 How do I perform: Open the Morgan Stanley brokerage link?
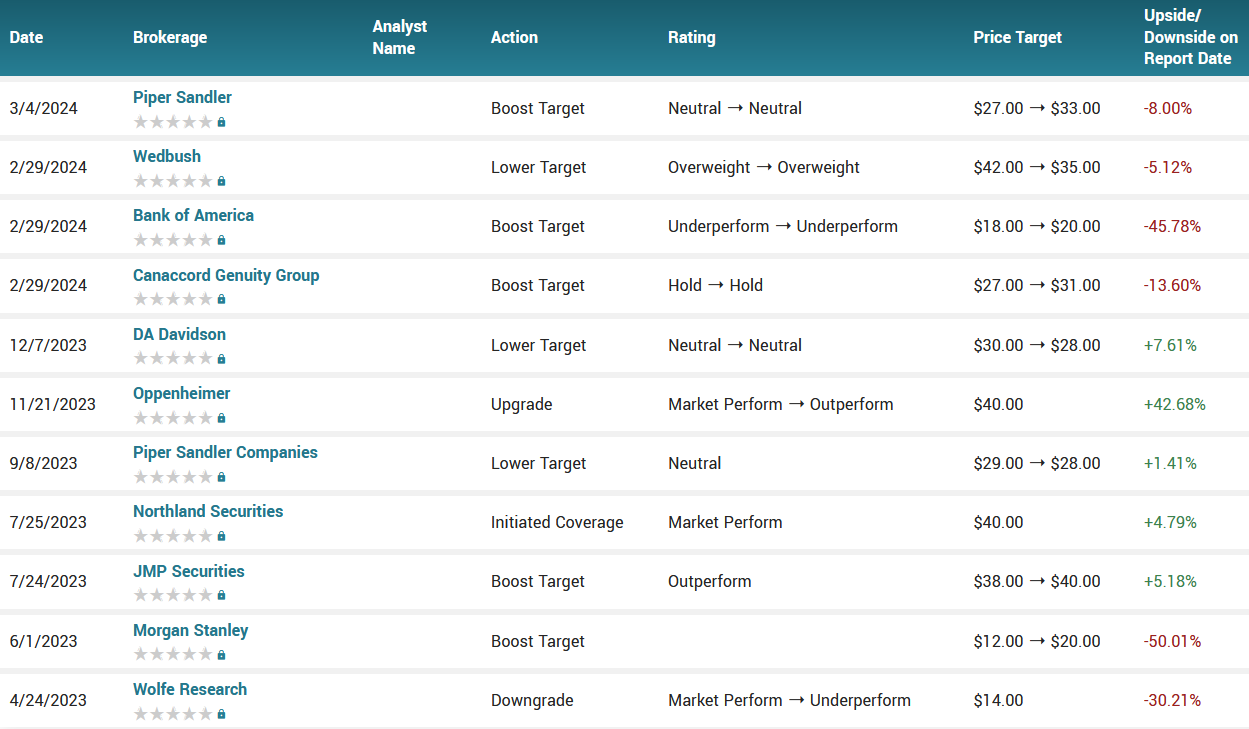(x=191, y=630)
